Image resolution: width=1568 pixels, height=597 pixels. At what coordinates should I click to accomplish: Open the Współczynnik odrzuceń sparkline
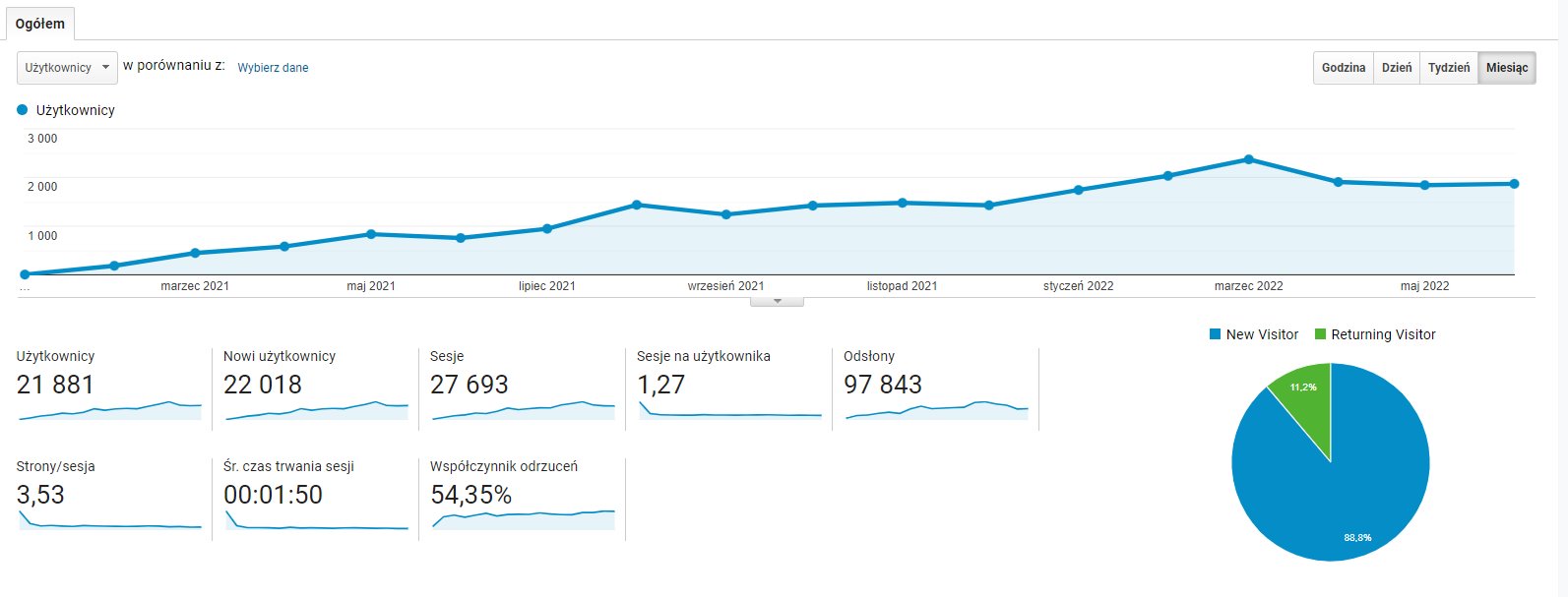522,518
